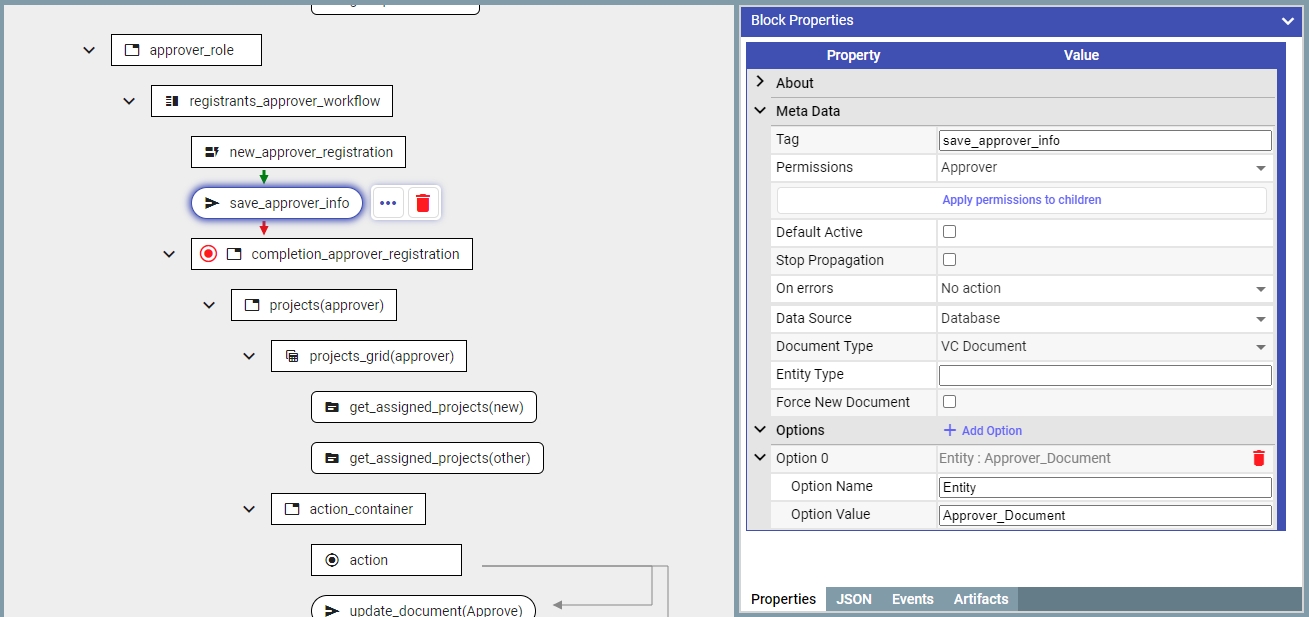Image resolution: width=1309 pixels, height=617 pixels.
Task: Click the red record icon on completion_approver_registration
Action: (x=208, y=254)
